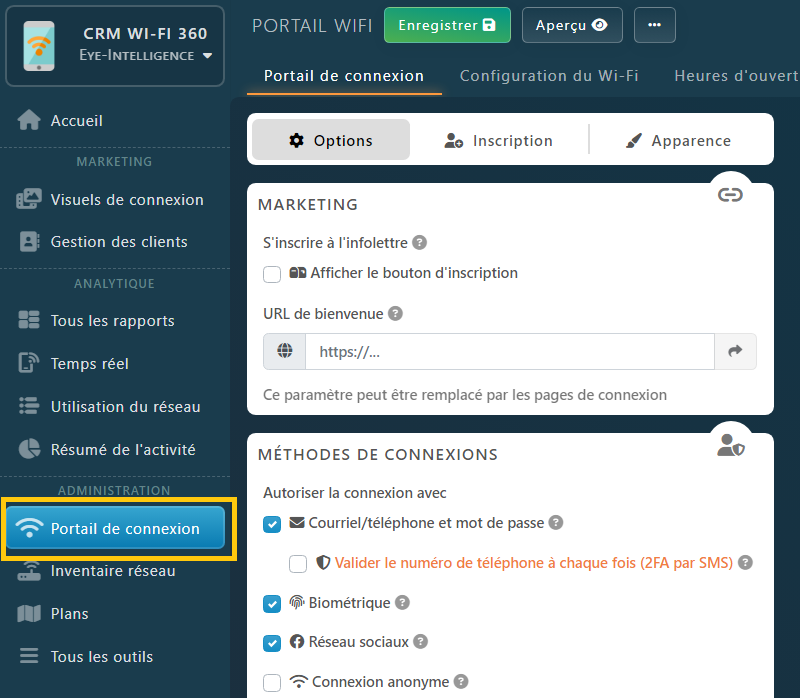Screen dimensions: 800x698
Task: Check Connexion anonyme option
Action: pyautogui.click(x=272, y=683)
